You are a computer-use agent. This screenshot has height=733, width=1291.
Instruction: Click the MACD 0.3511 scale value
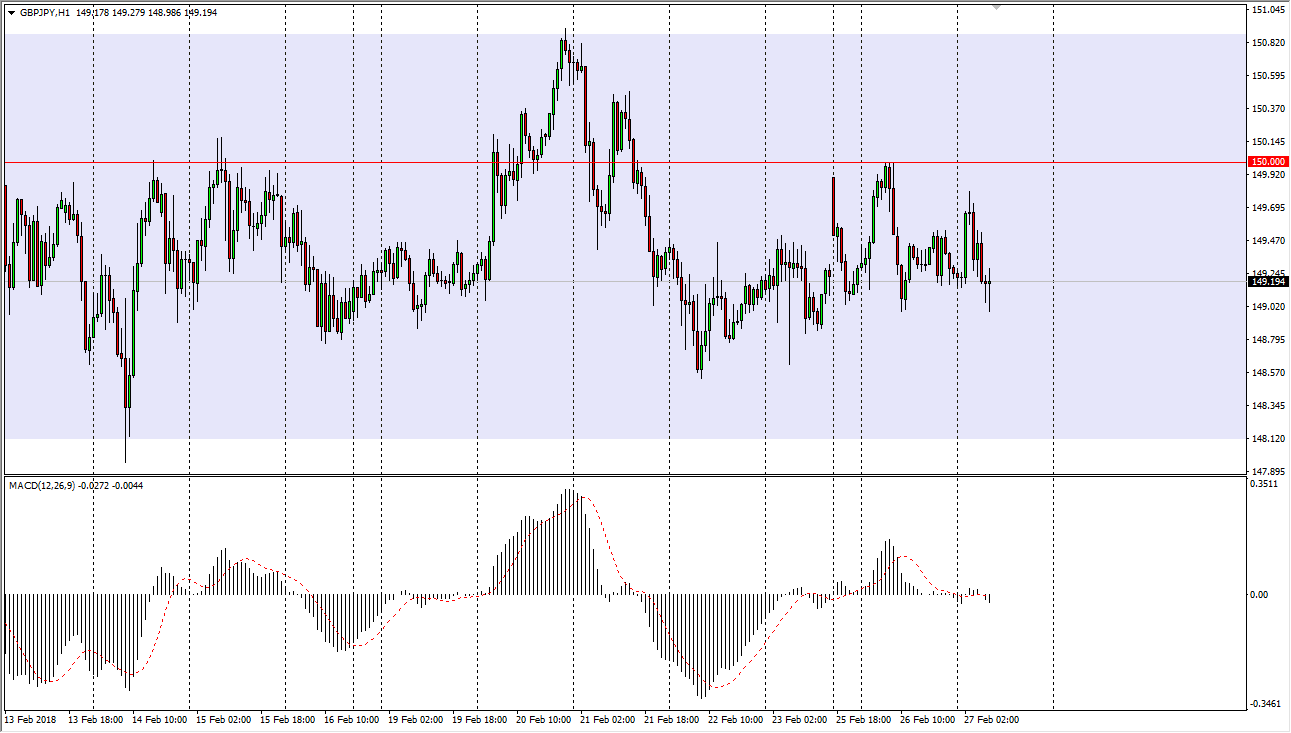pos(1266,484)
